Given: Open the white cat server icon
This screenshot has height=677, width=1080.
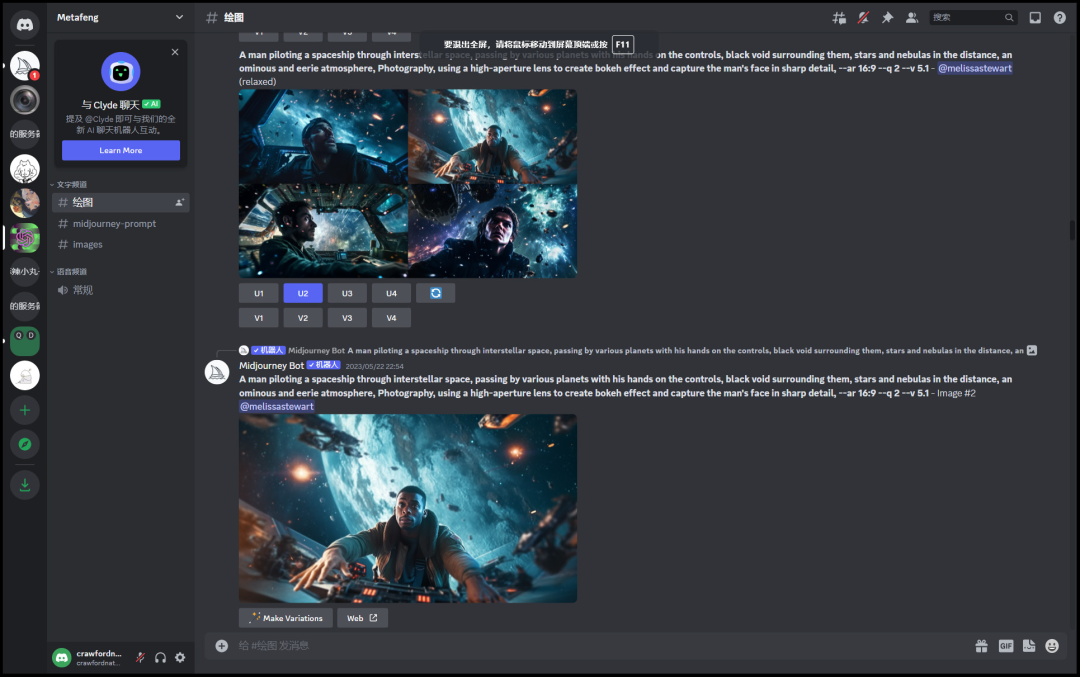Looking at the screenshot, I should pos(25,169).
